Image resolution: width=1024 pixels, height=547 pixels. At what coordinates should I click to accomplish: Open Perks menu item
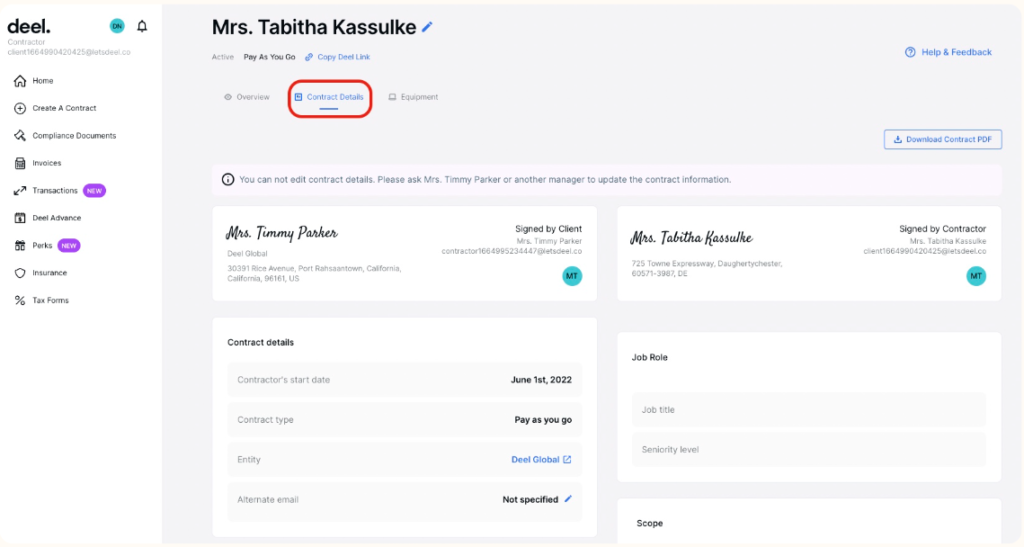[42, 245]
